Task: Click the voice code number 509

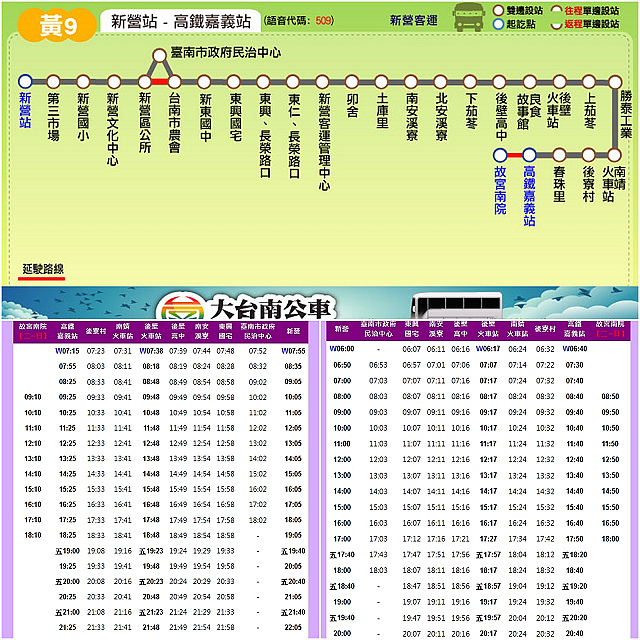Action: tap(323, 20)
